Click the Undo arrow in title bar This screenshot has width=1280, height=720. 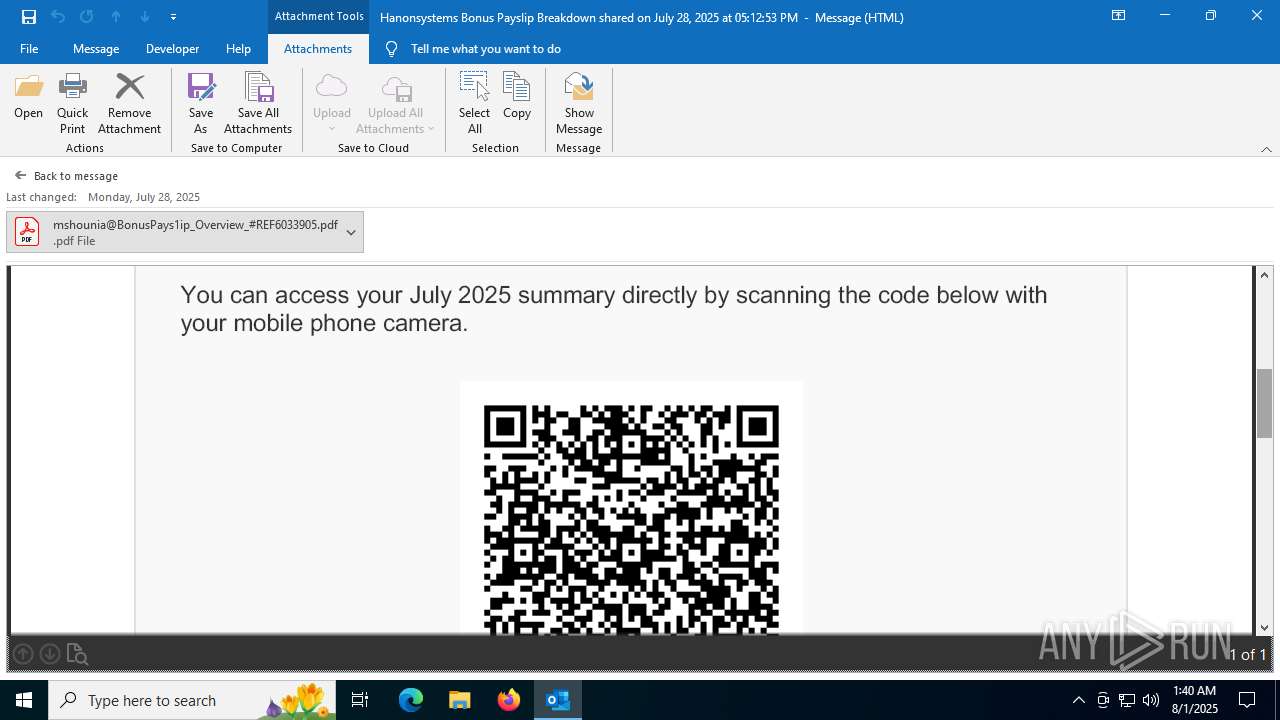point(58,17)
